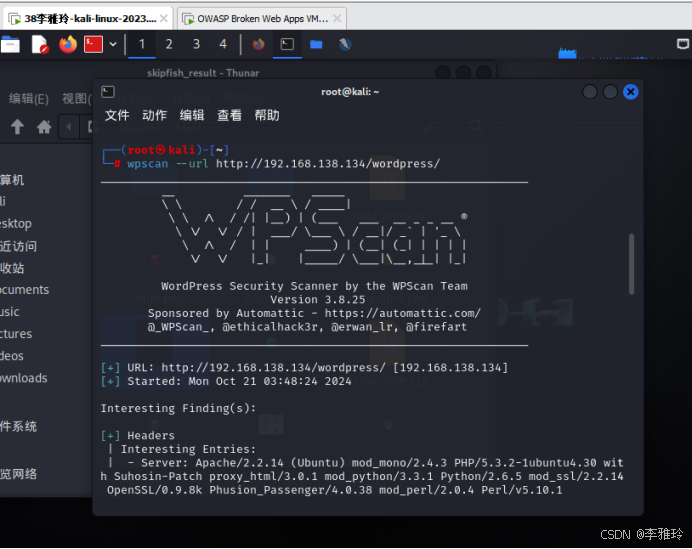Click the https://automattic.com/ URL text

point(402,313)
